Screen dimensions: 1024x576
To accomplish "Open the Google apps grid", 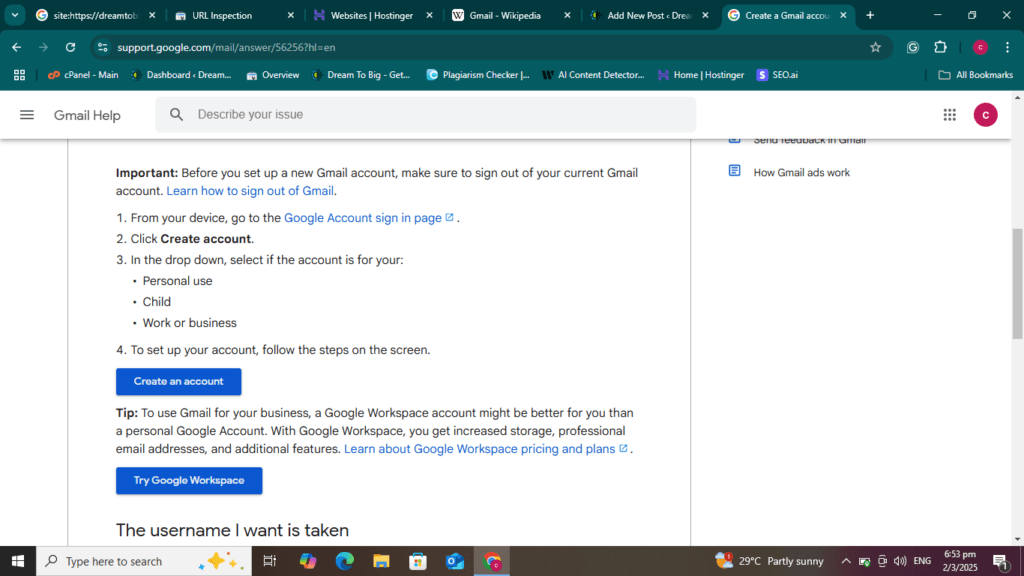I will [x=950, y=115].
